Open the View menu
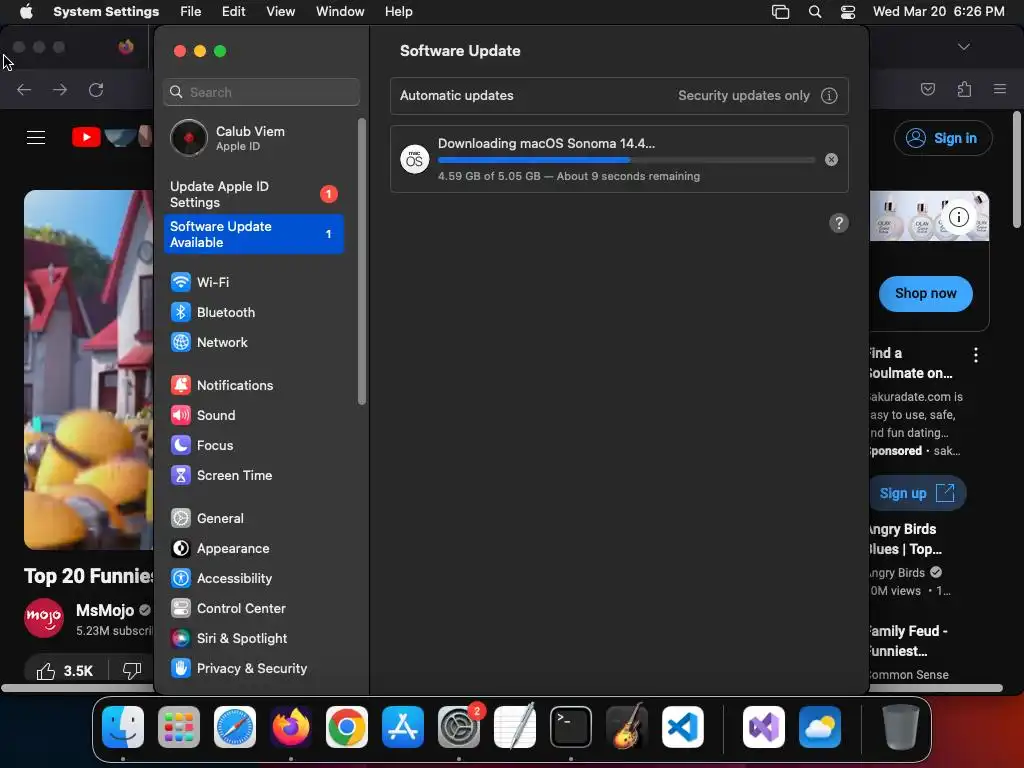Image resolution: width=1024 pixels, height=768 pixels. 280,12
